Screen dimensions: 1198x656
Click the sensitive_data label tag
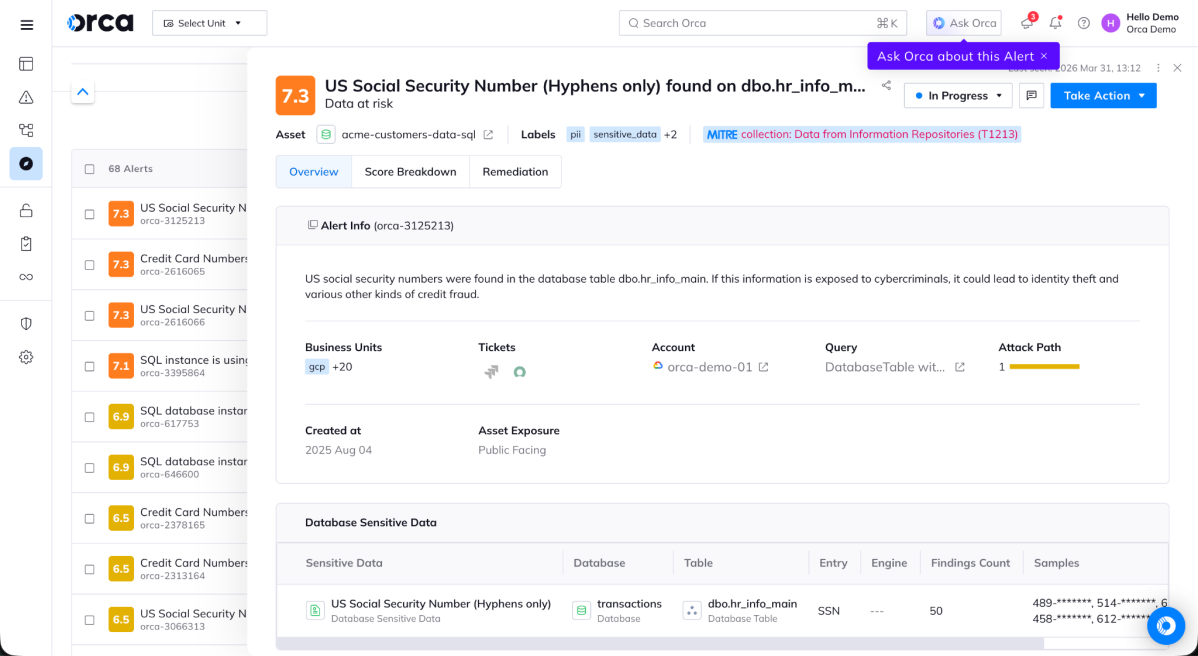tap(625, 134)
